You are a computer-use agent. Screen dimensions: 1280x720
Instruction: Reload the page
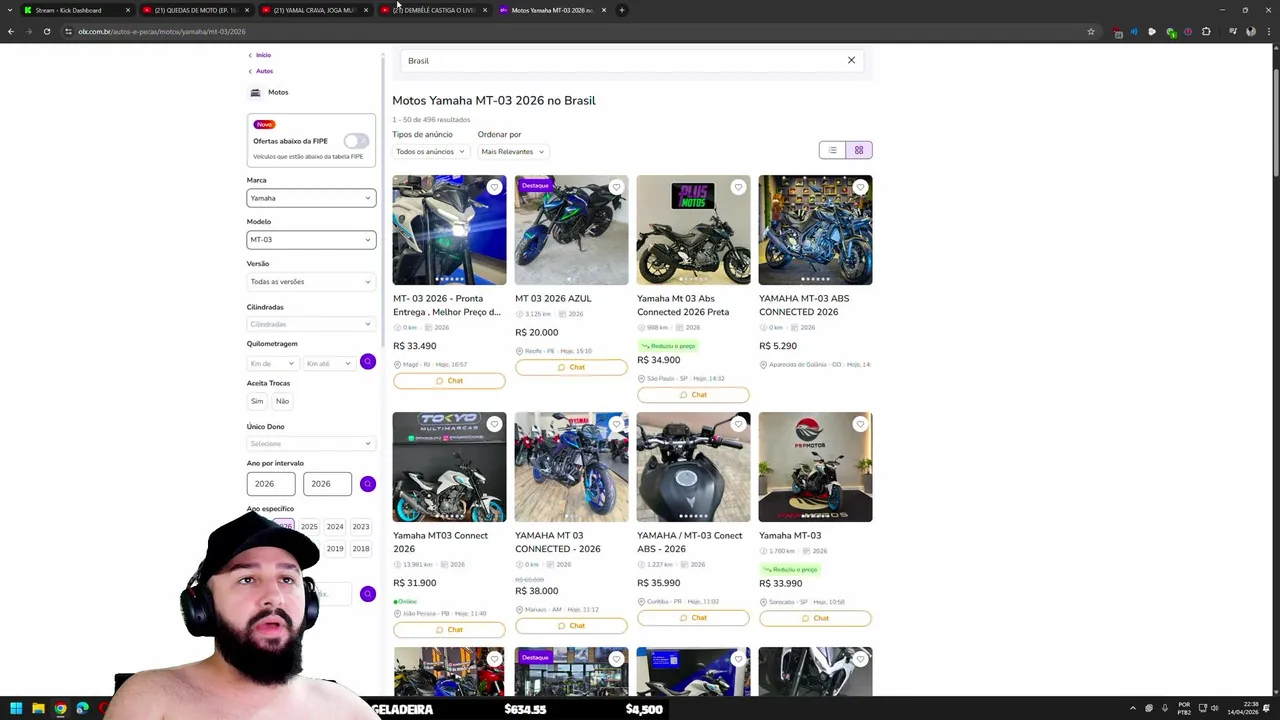click(46, 31)
